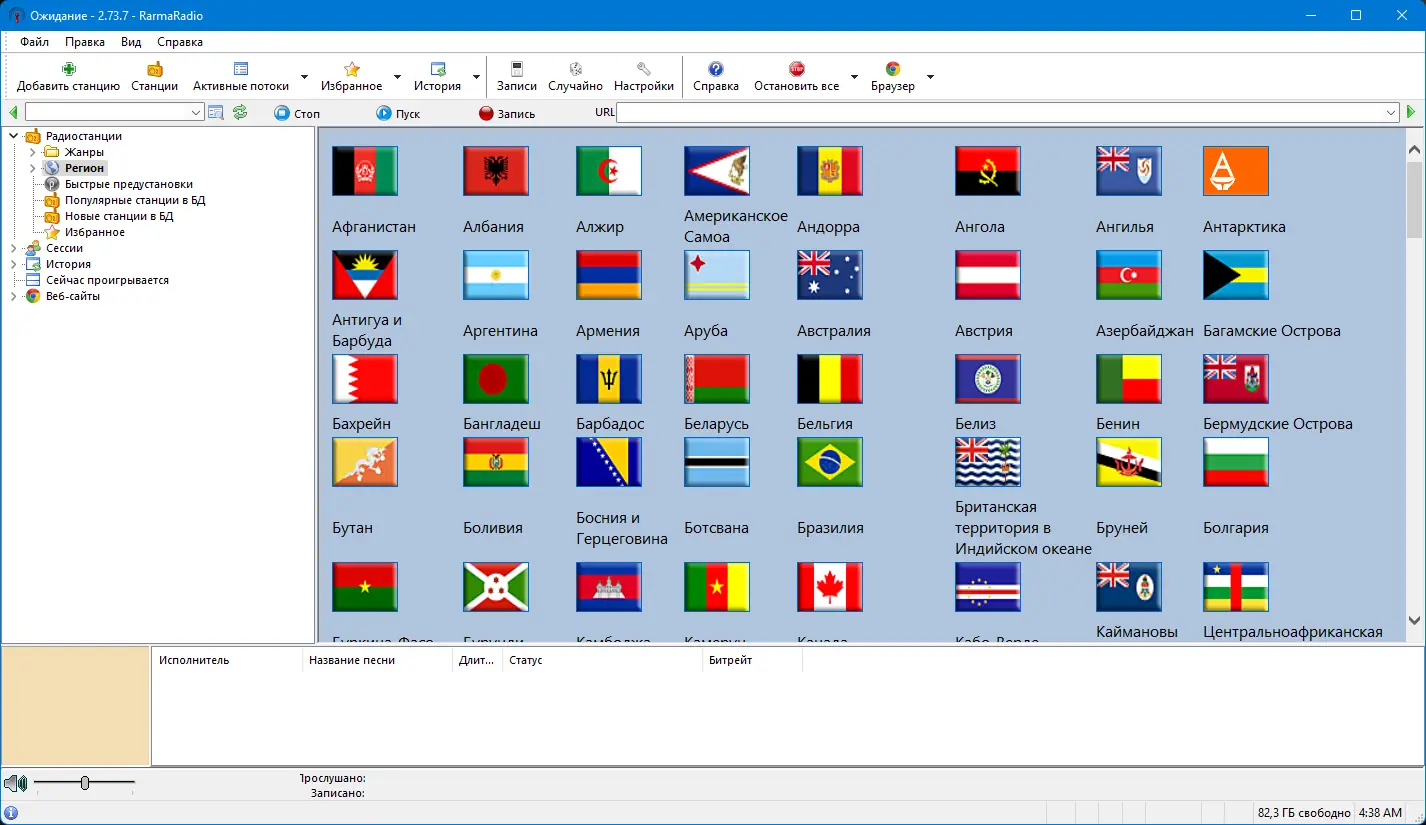Click inside the URL input field
This screenshot has height=825, width=1426.
[x=1000, y=112]
